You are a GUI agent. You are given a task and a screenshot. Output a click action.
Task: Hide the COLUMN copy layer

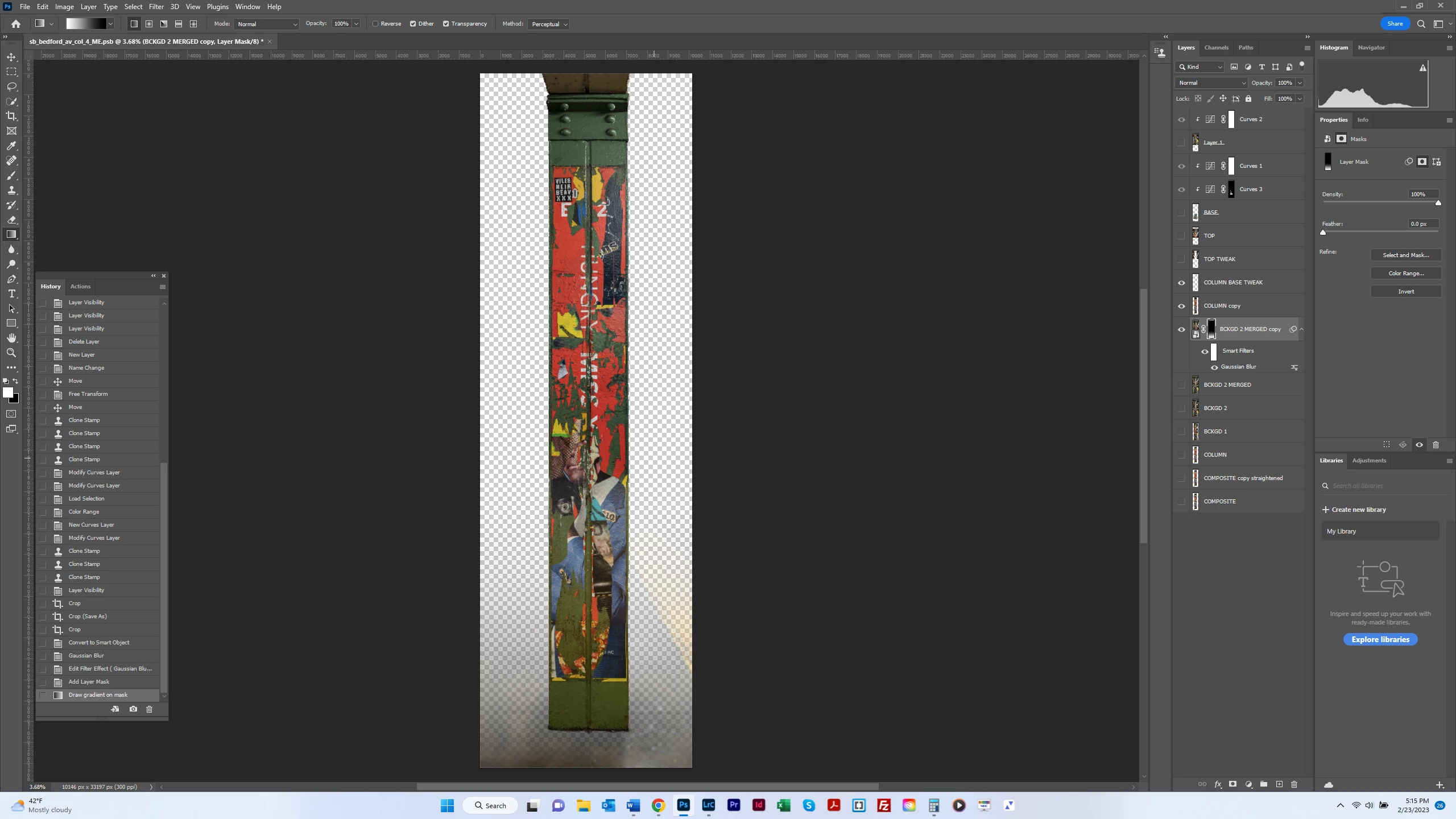[x=1181, y=306]
